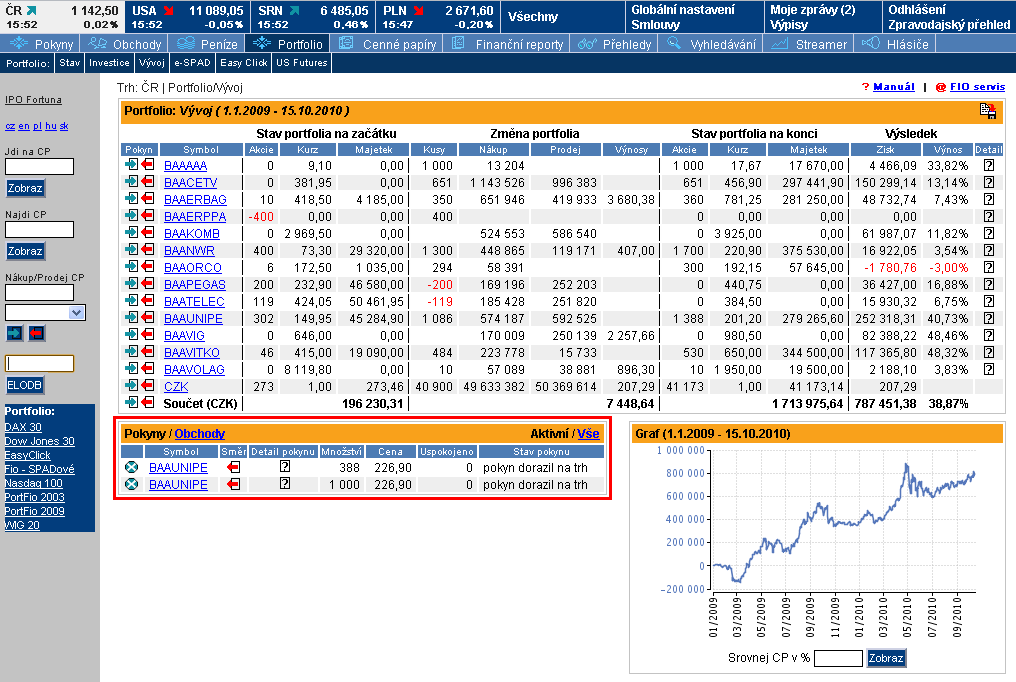Open detail icon for BAAVITKO row

tap(989, 352)
